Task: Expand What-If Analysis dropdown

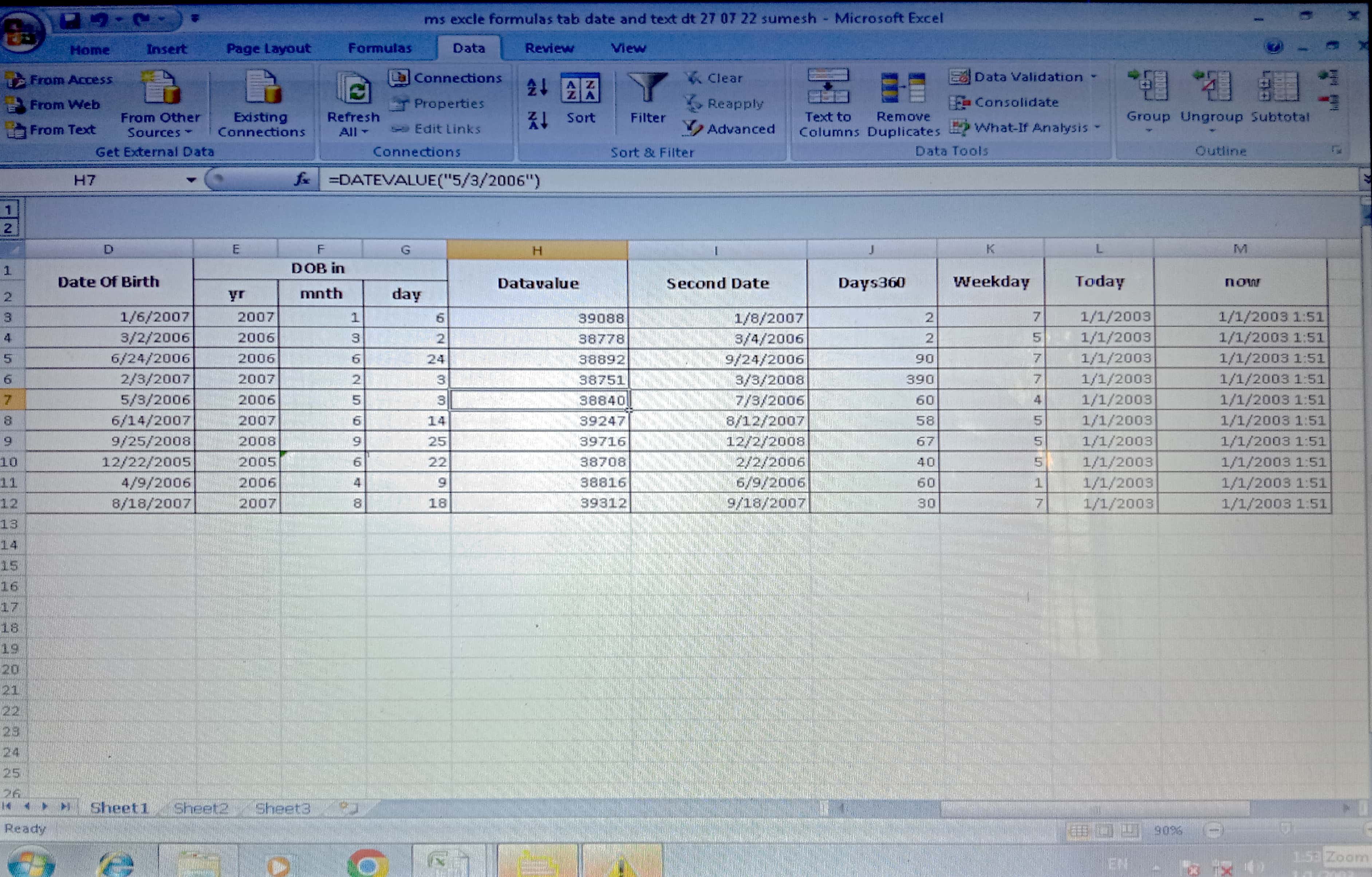Action: coord(1097,127)
